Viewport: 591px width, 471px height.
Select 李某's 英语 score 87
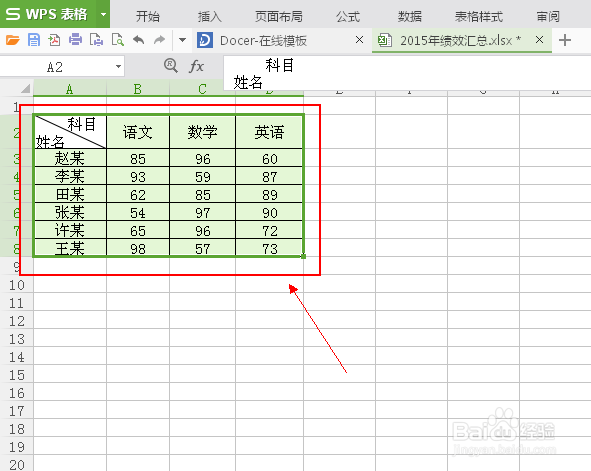[x=269, y=176]
